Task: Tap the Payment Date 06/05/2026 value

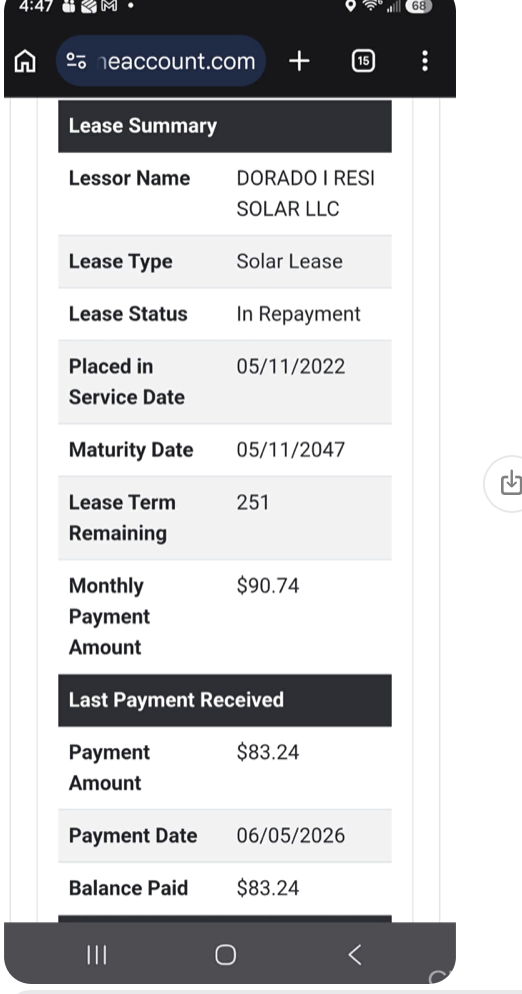Action: [x=290, y=836]
